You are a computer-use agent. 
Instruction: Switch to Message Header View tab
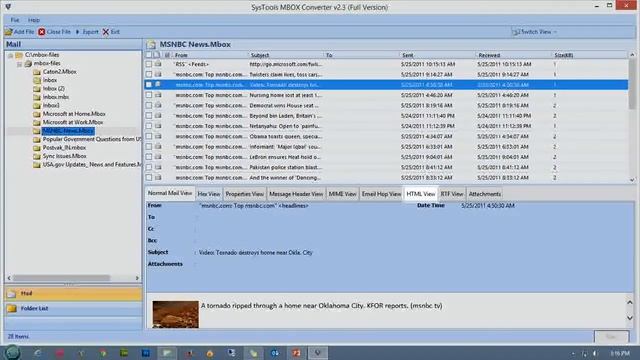[x=296, y=194]
